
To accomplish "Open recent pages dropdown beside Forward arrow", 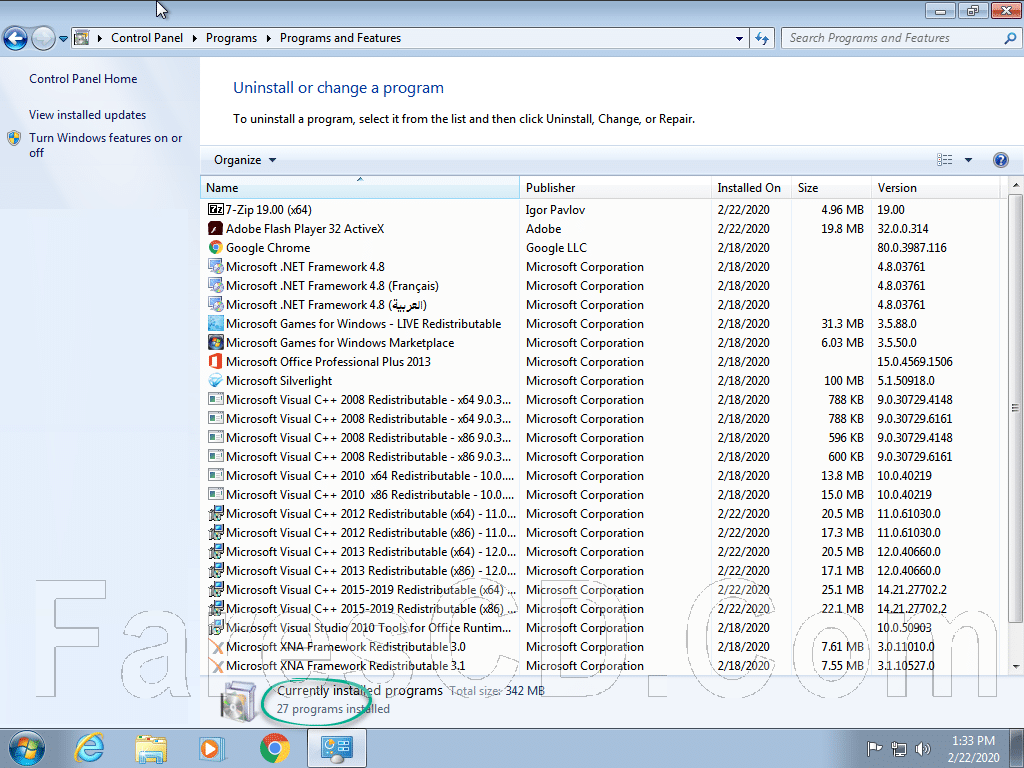I will [63, 39].
